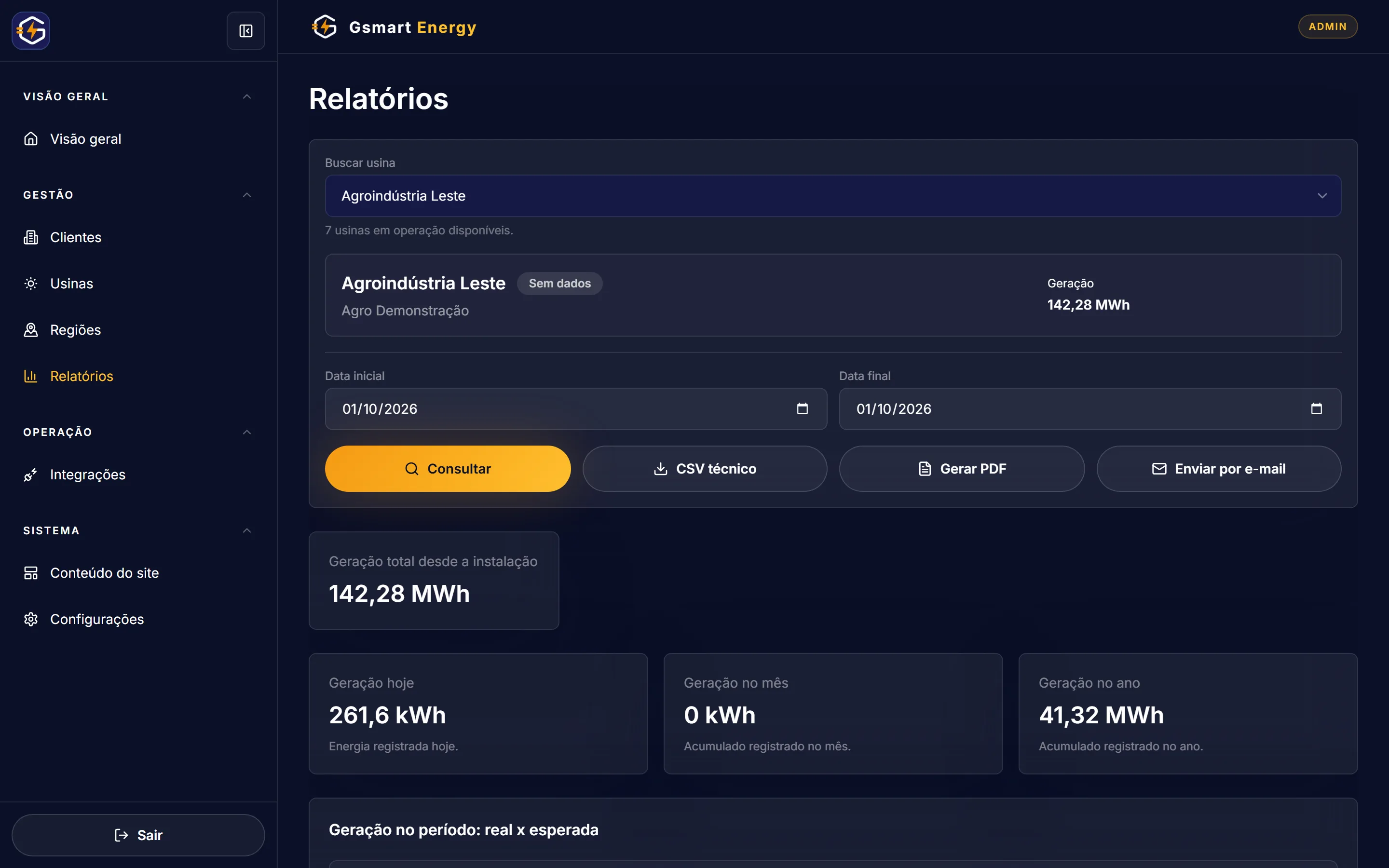Click the Geração hoje 261,6 kWh value
Viewport: 1389px width, 868px height.
(x=387, y=715)
